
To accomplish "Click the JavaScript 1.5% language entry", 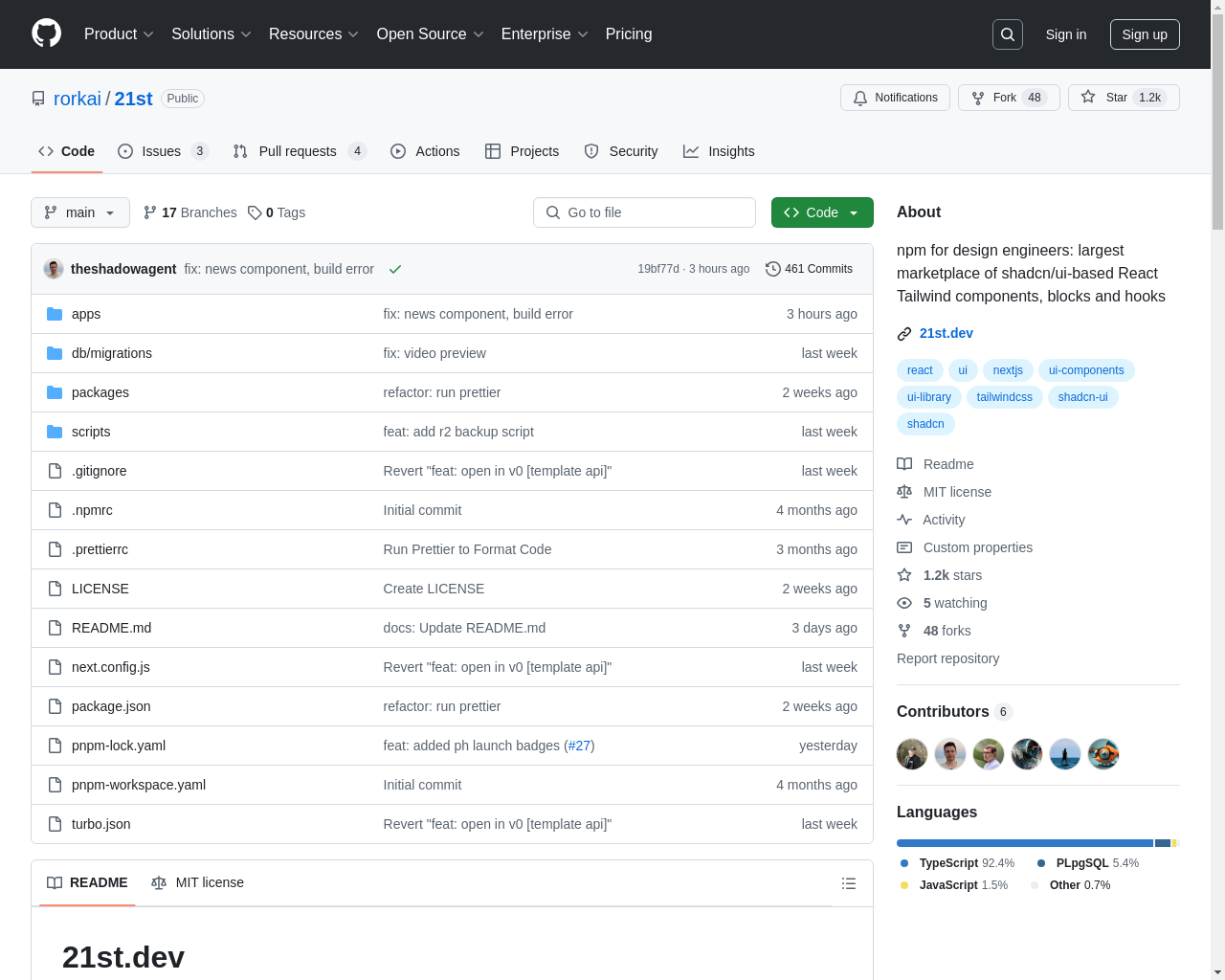I will coord(954,885).
